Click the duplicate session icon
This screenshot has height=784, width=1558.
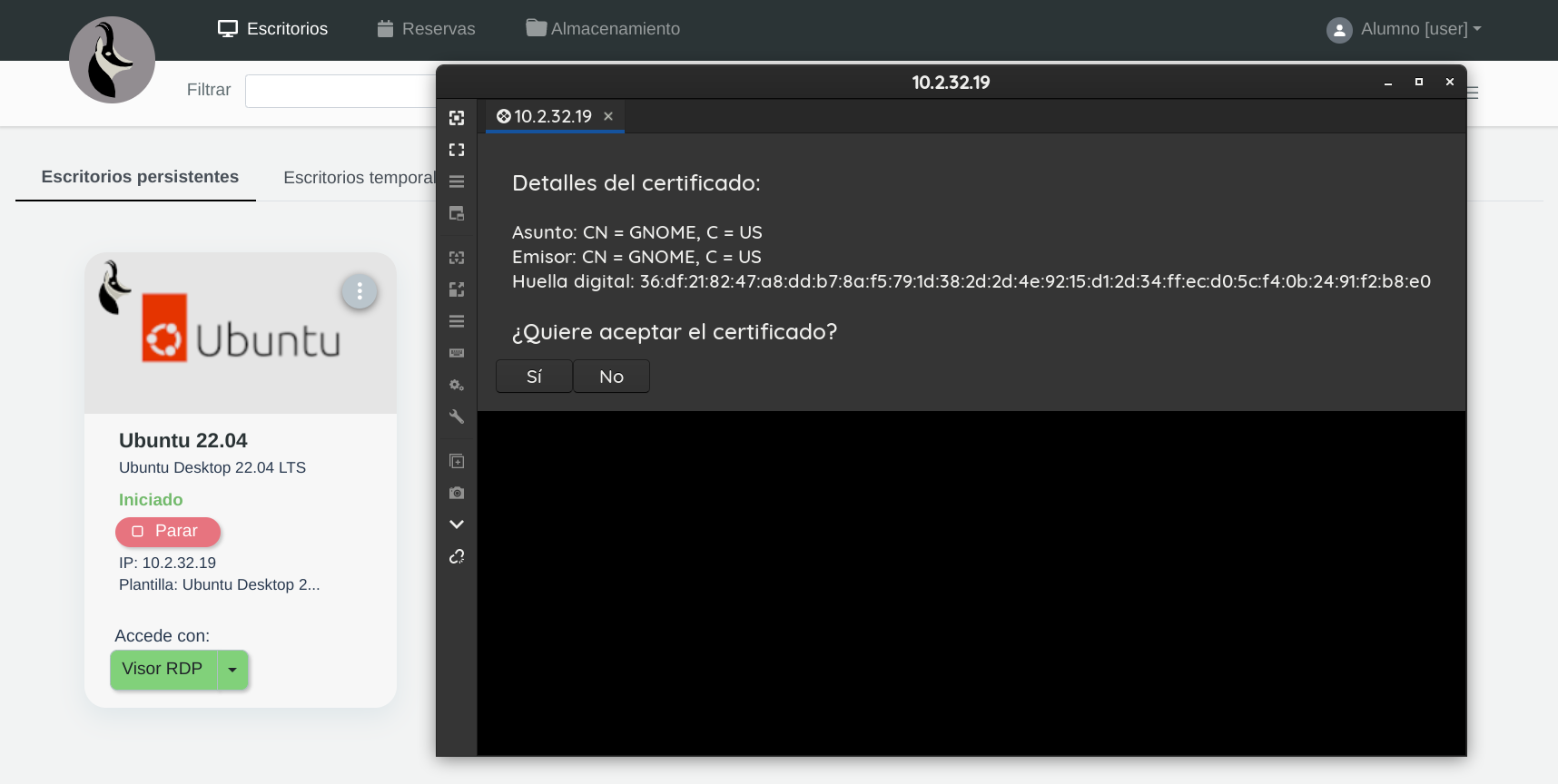point(457,461)
